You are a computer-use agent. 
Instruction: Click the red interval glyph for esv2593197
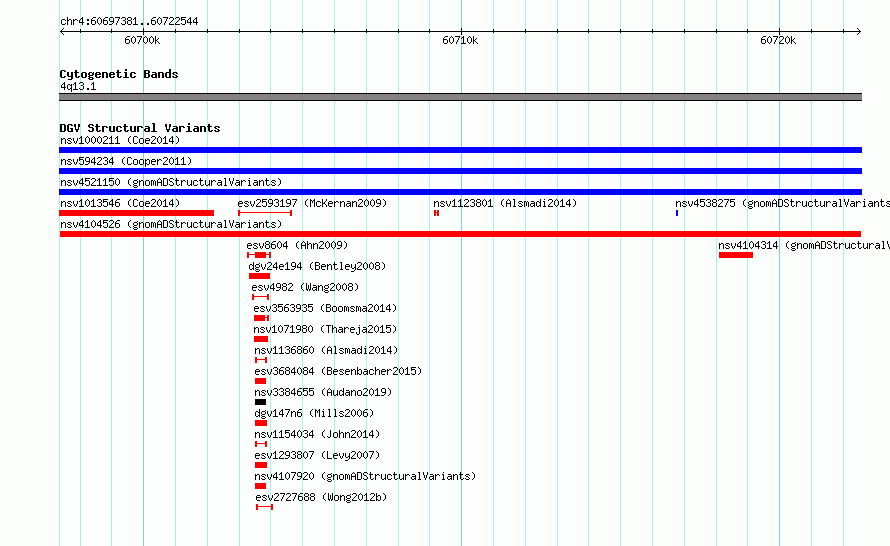(265, 213)
